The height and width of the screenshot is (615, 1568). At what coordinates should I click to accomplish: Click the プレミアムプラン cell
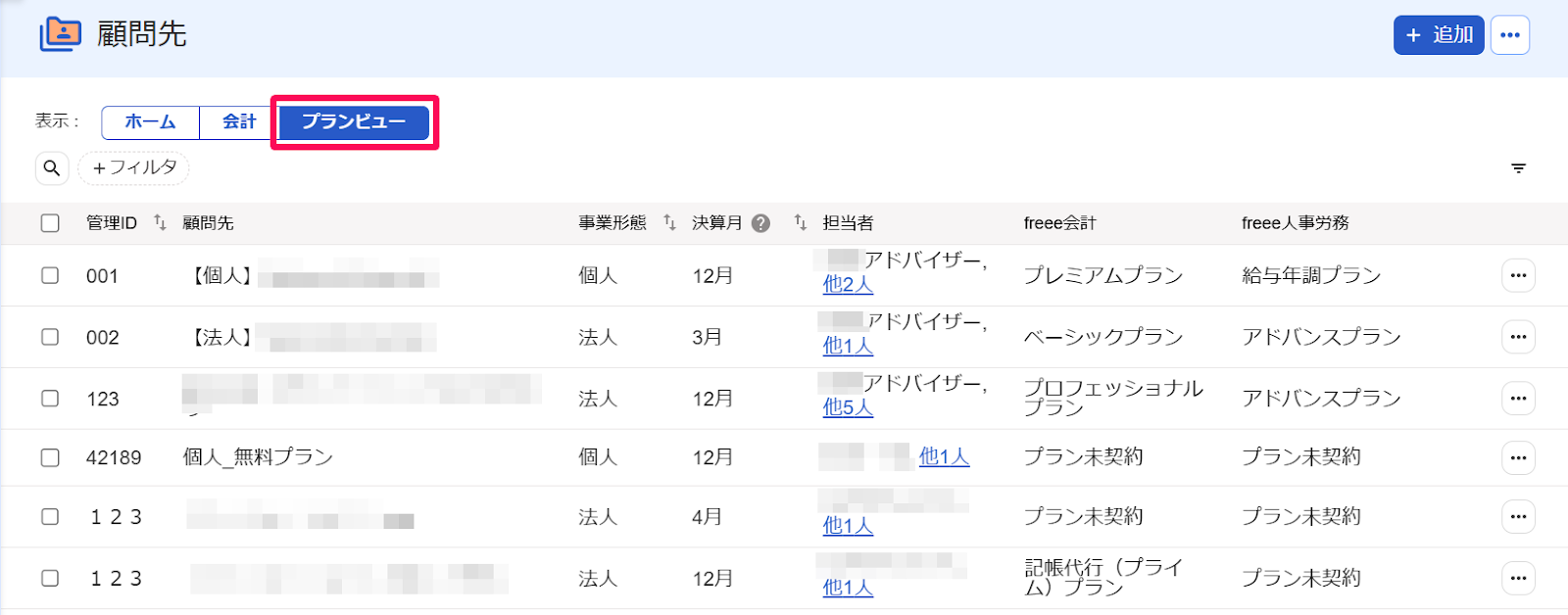coord(1103,275)
